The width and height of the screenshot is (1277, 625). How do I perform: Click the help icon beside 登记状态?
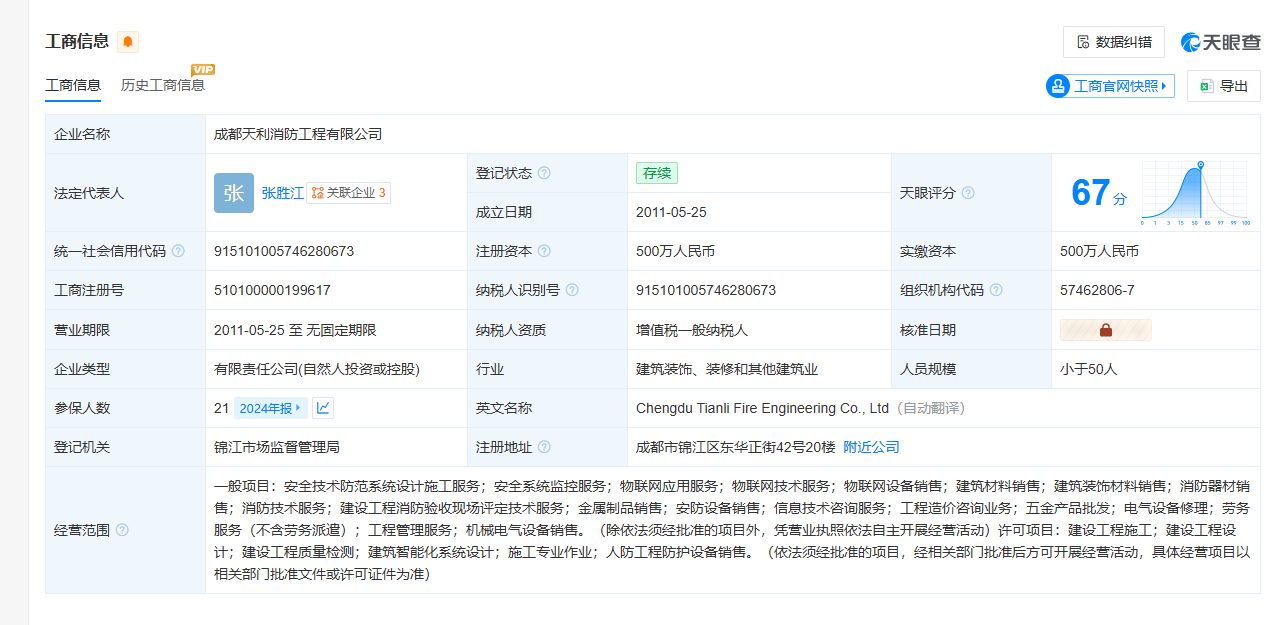[x=544, y=173]
